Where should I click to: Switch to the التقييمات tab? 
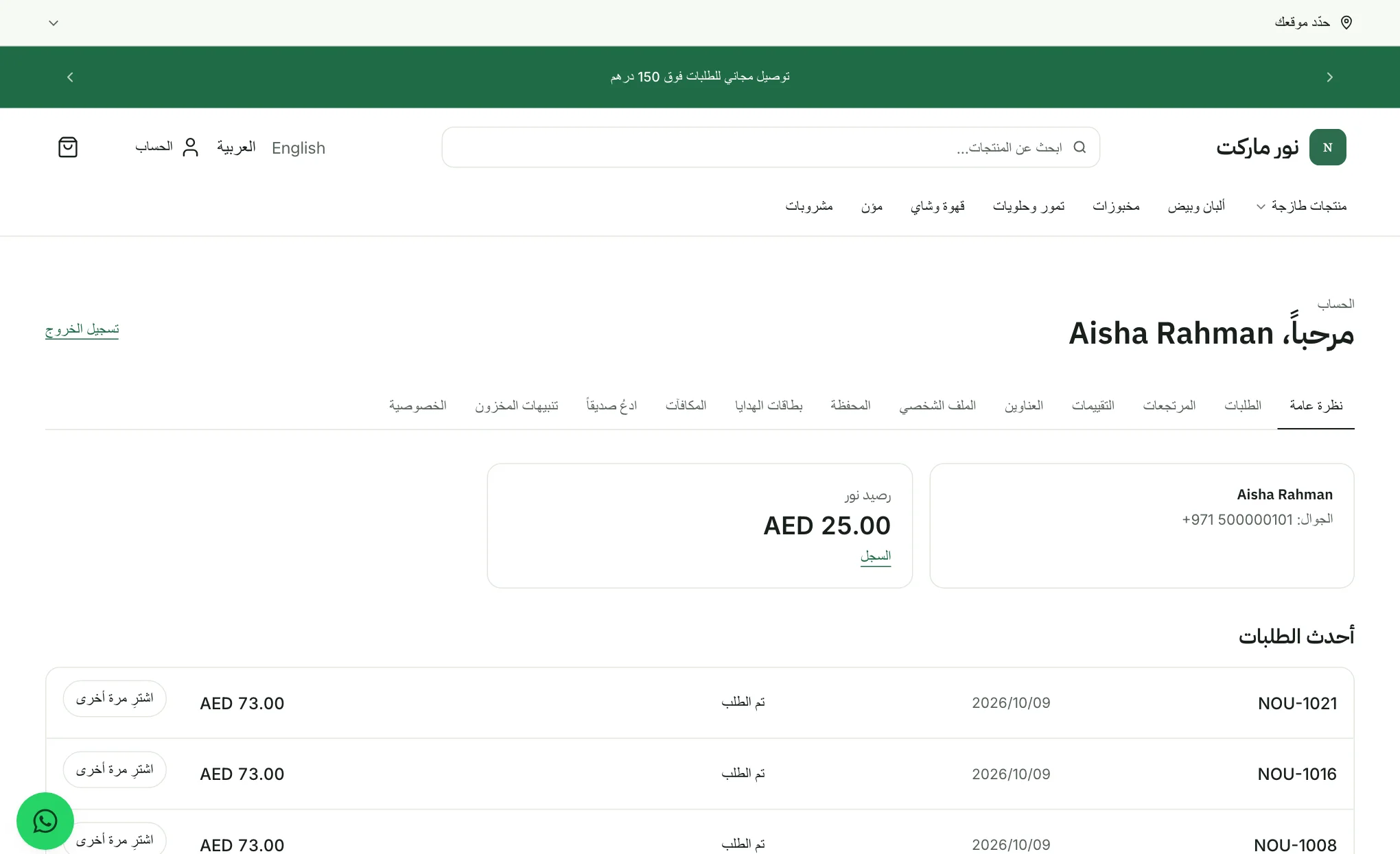click(1093, 405)
